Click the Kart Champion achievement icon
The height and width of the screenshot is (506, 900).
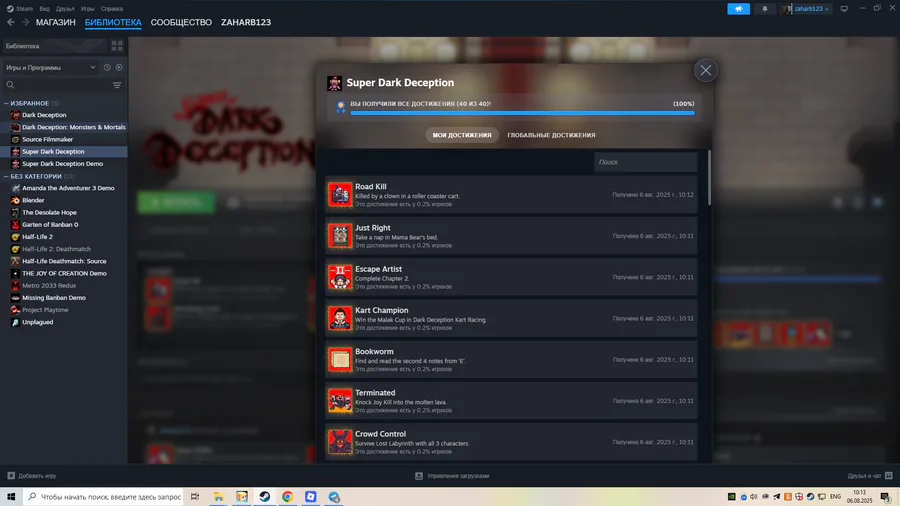tap(340, 318)
